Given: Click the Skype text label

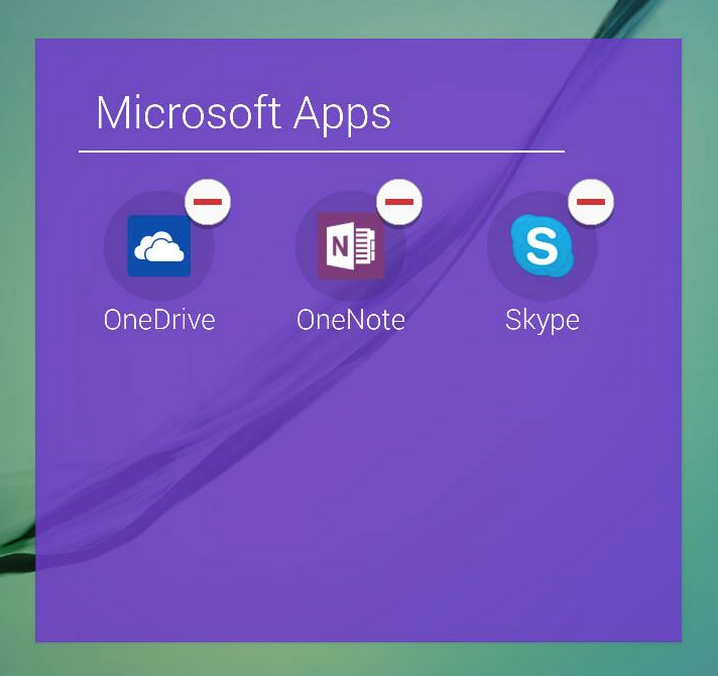Looking at the screenshot, I should (542, 320).
